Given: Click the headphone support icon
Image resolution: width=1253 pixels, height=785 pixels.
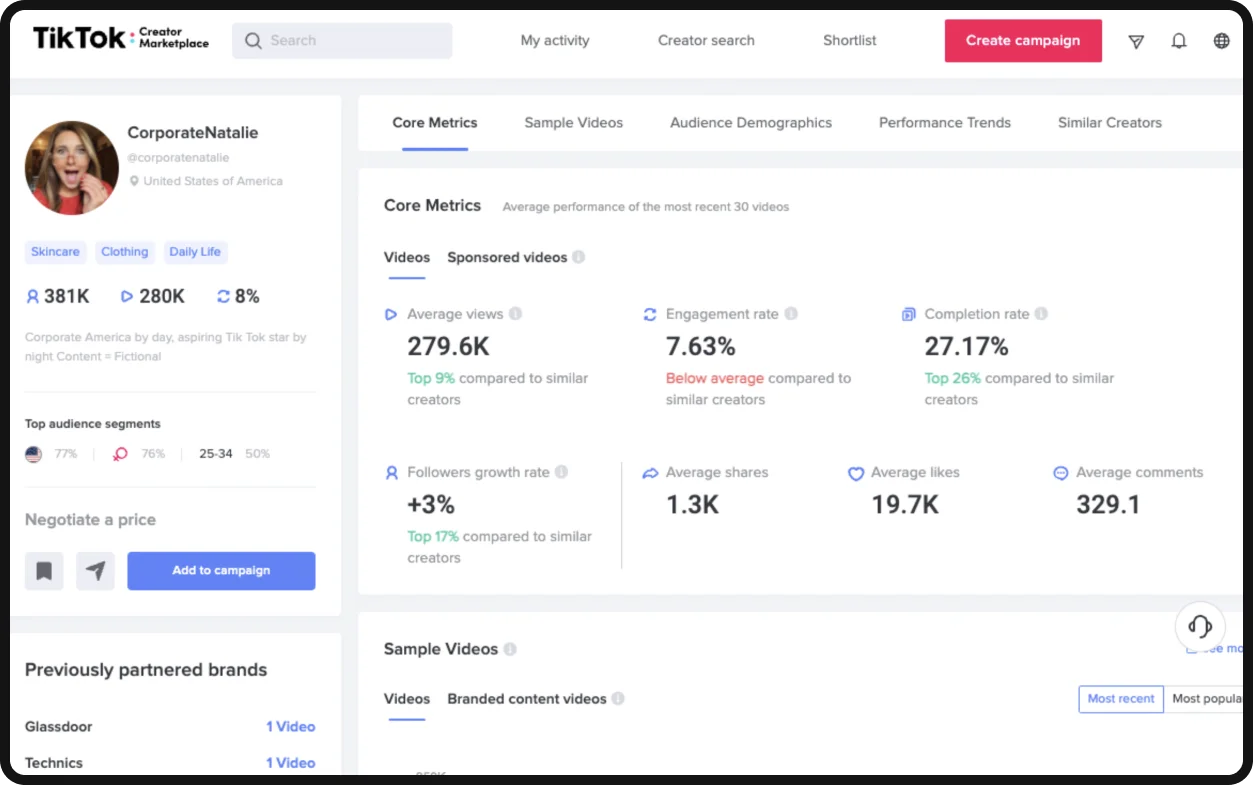Looking at the screenshot, I should click(1199, 626).
